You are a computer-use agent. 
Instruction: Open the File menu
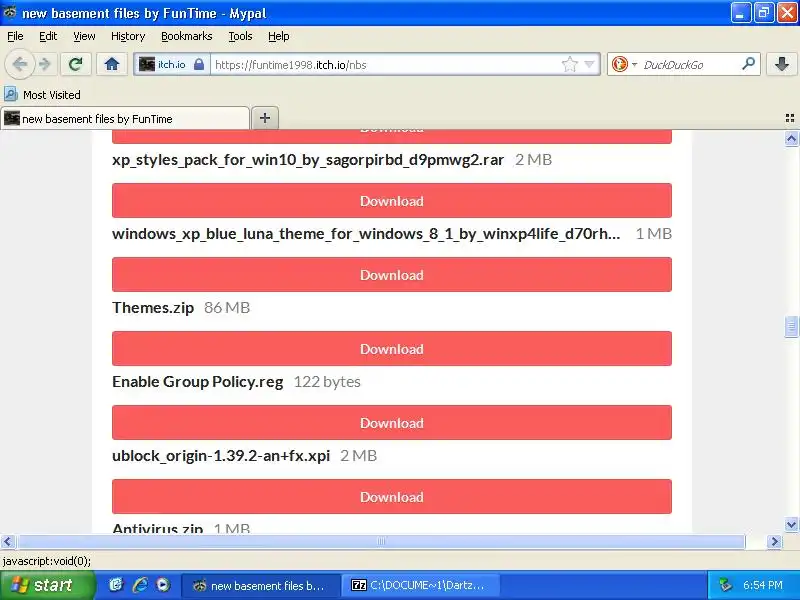click(15, 36)
